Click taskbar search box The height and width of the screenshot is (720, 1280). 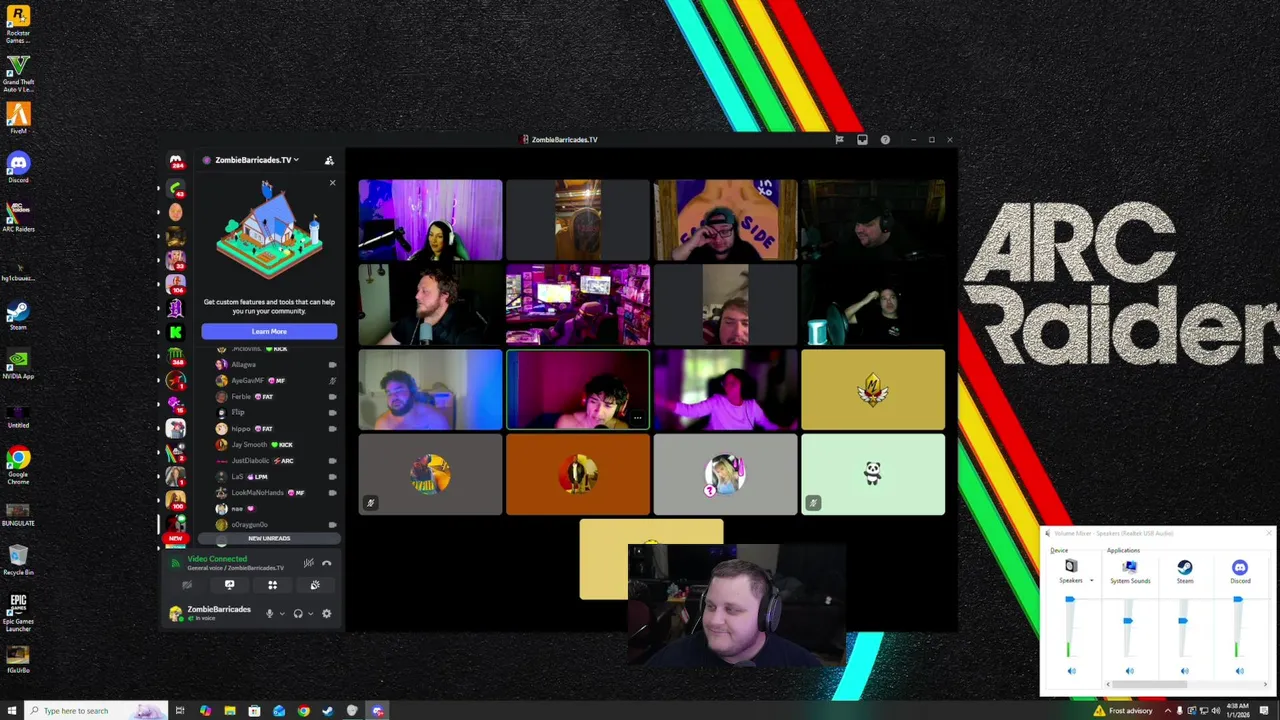click(95, 711)
